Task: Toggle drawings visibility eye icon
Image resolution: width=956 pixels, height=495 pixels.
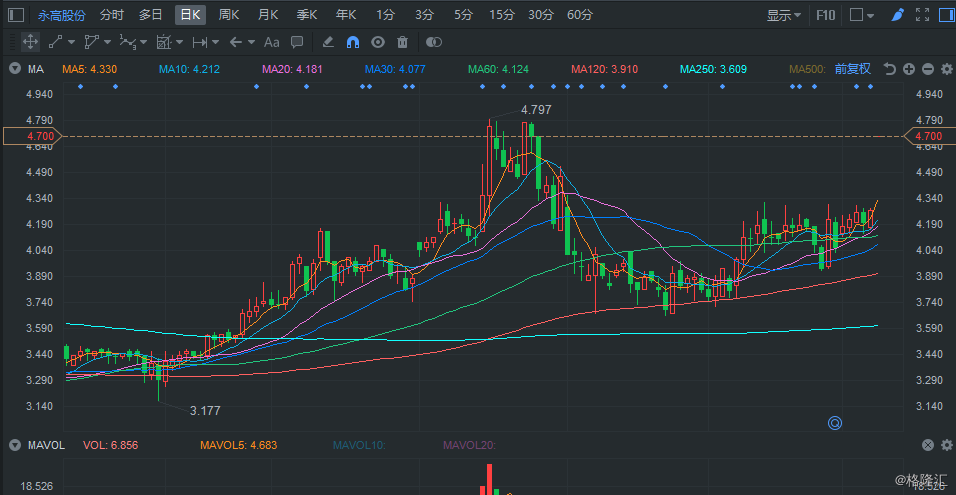Action: pyautogui.click(x=378, y=42)
